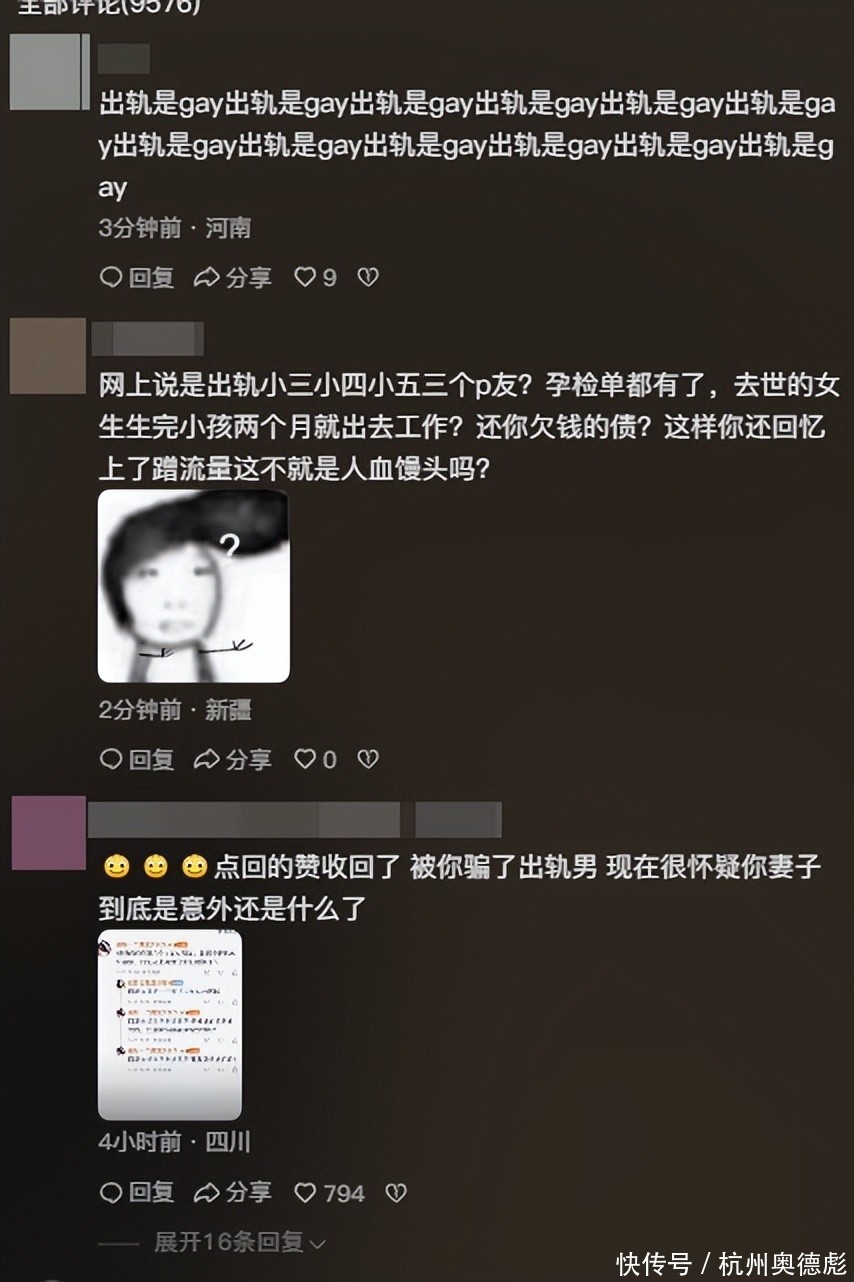Open blurred username of third commenter
Image resolution: width=854 pixels, height=1282 pixels.
point(295,820)
